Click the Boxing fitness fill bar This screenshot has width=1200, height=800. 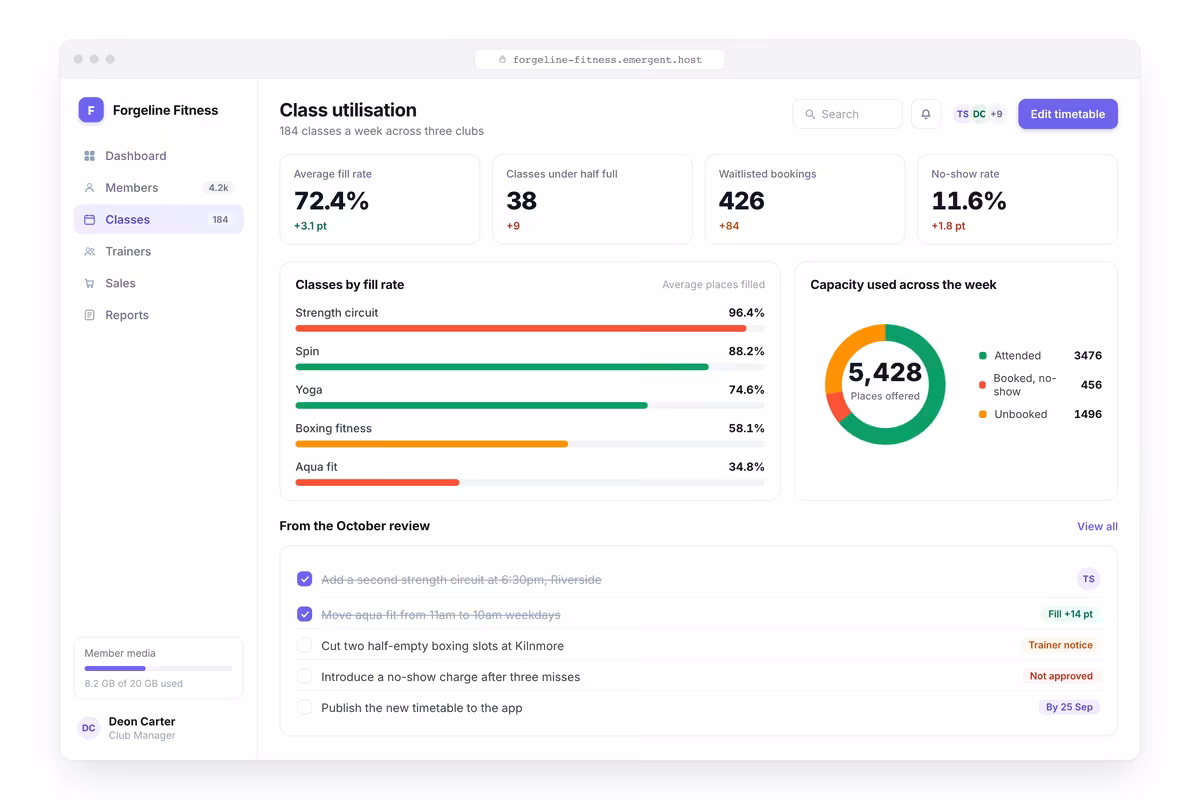click(530, 444)
